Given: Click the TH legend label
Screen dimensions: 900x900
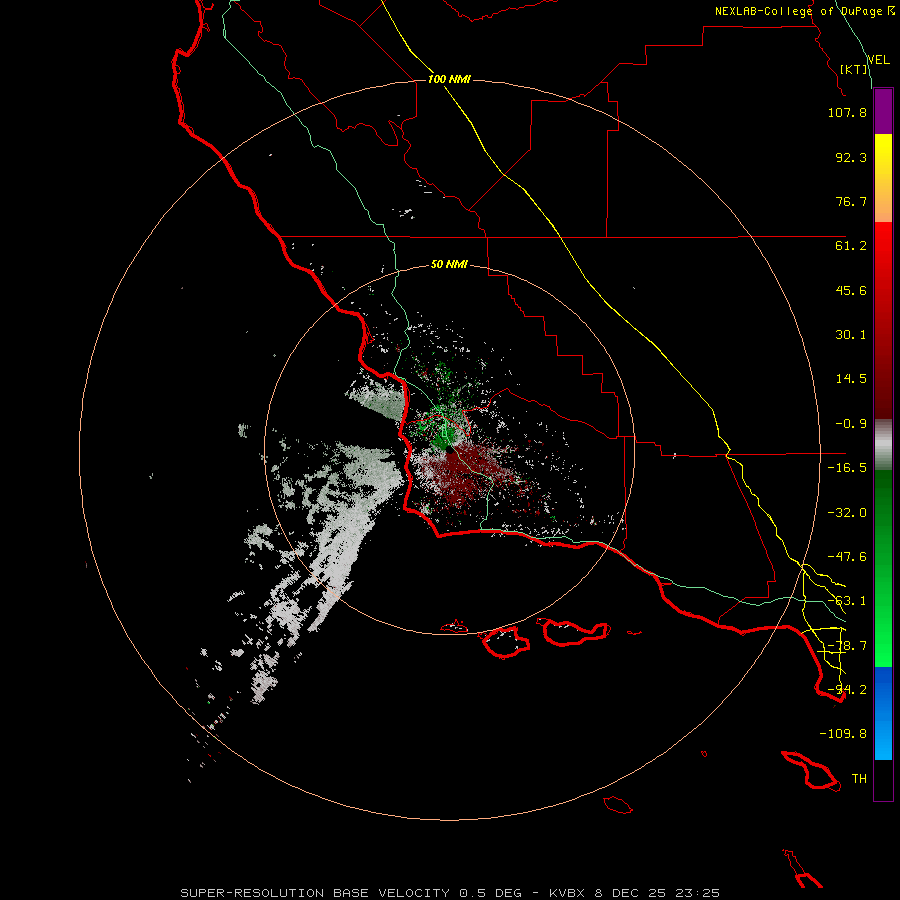Looking at the screenshot, I should click(859, 779).
